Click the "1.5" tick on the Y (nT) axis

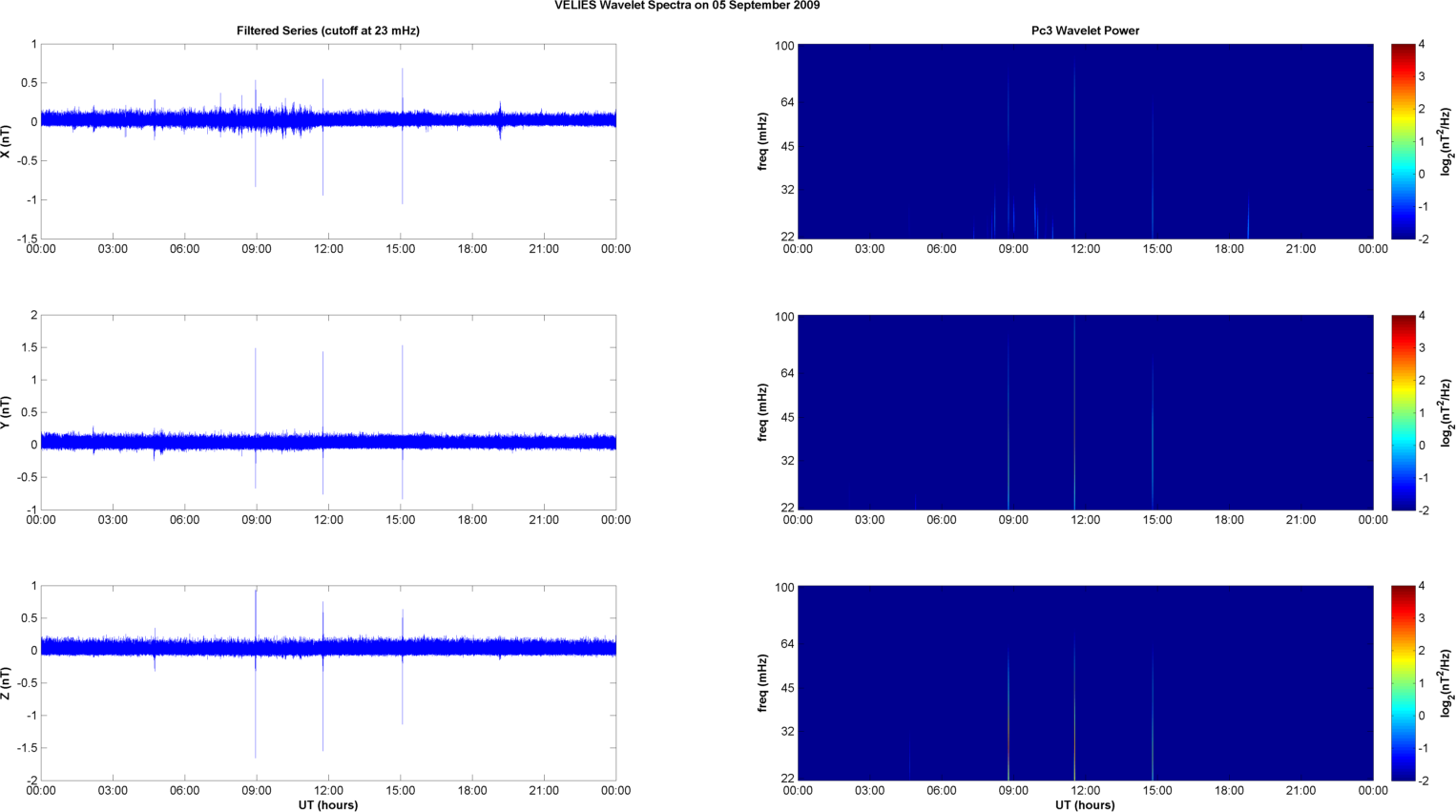pyautogui.click(x=30, y=347)
